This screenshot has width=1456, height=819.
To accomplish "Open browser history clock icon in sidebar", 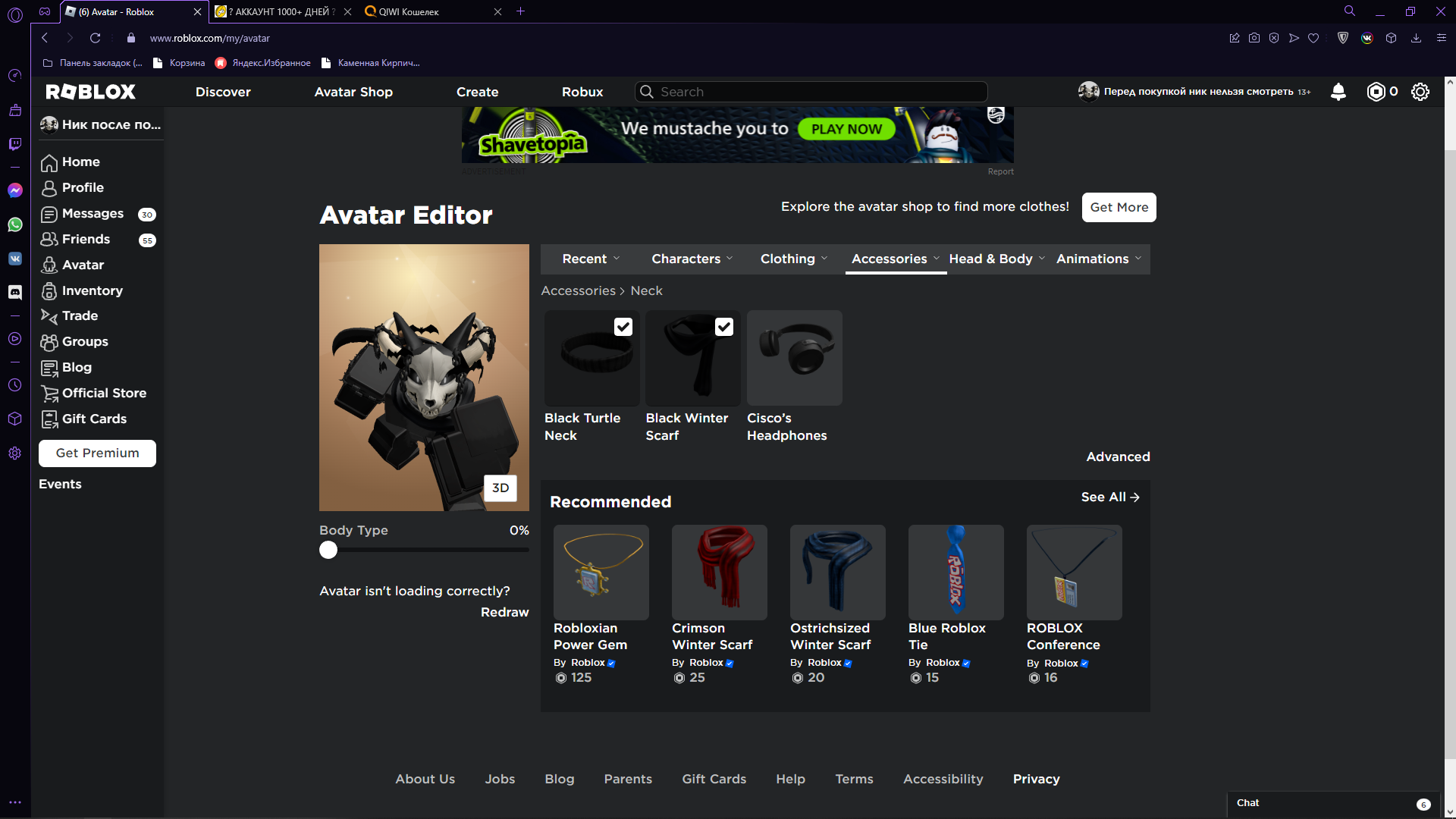I will [x=15, y=385].
